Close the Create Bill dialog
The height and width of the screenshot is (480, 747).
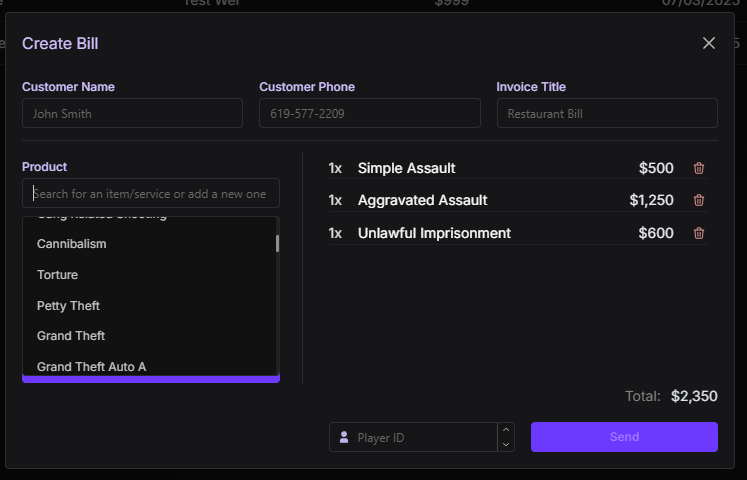point(709,43)
